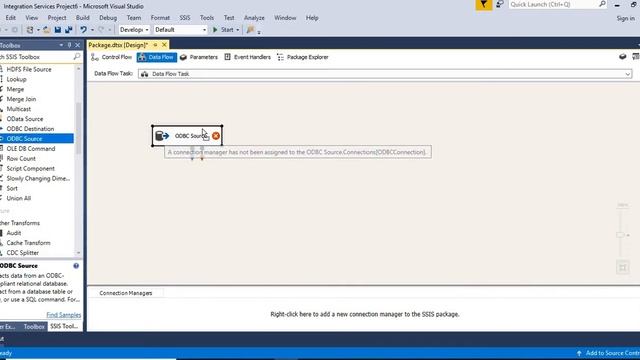Click the ODBC Source help question icon
640x360 pixels.
tap(76, 266)
